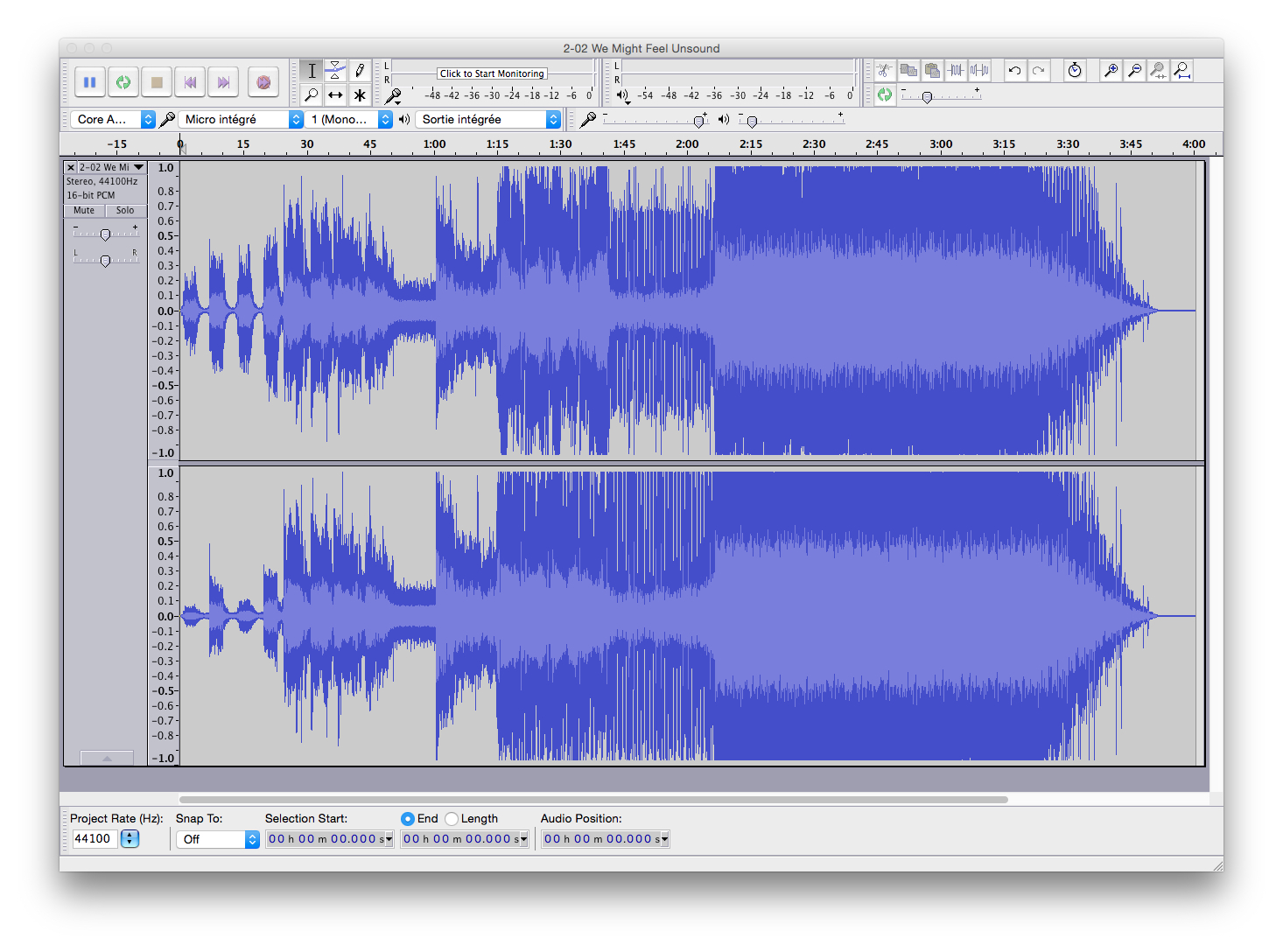Click the Undo icon
The image size is (1283, 952).
(1014, 70)
